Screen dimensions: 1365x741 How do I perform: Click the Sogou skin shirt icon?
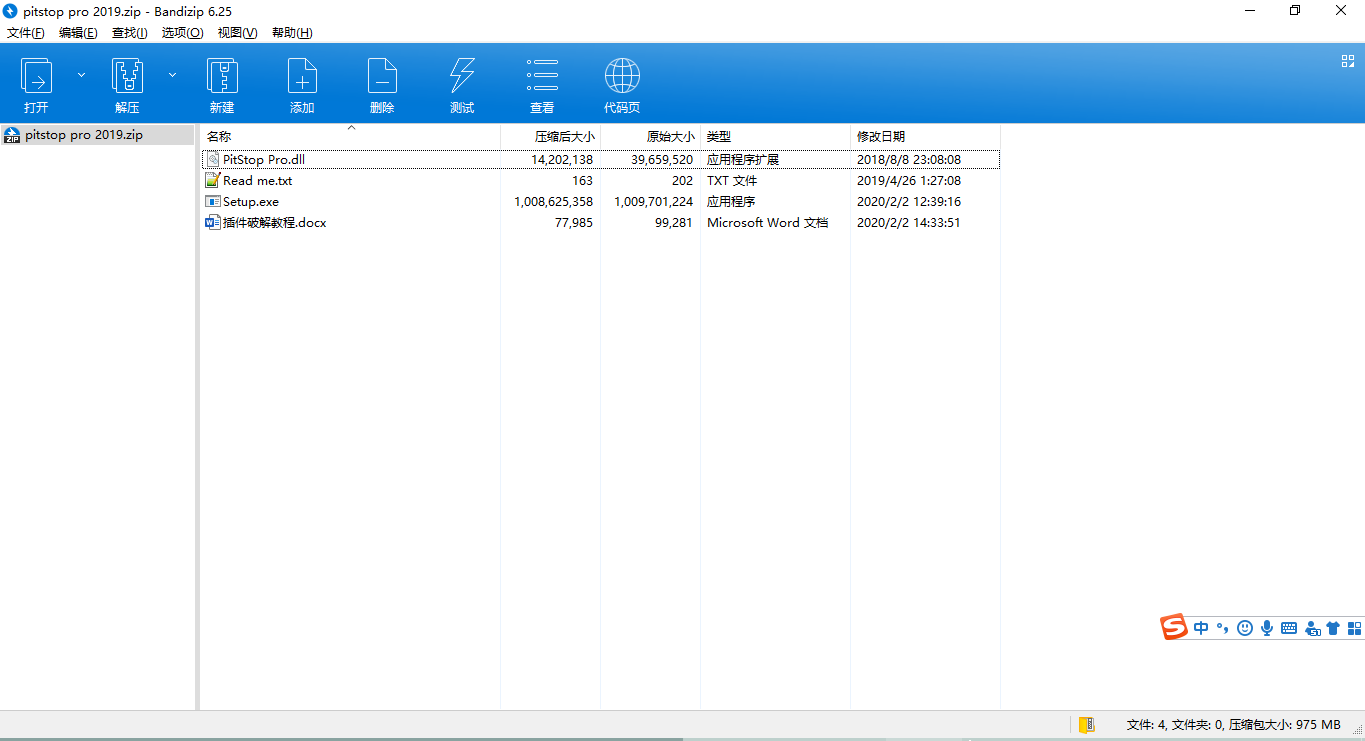pyautogui.click(x=1333, y=628)
